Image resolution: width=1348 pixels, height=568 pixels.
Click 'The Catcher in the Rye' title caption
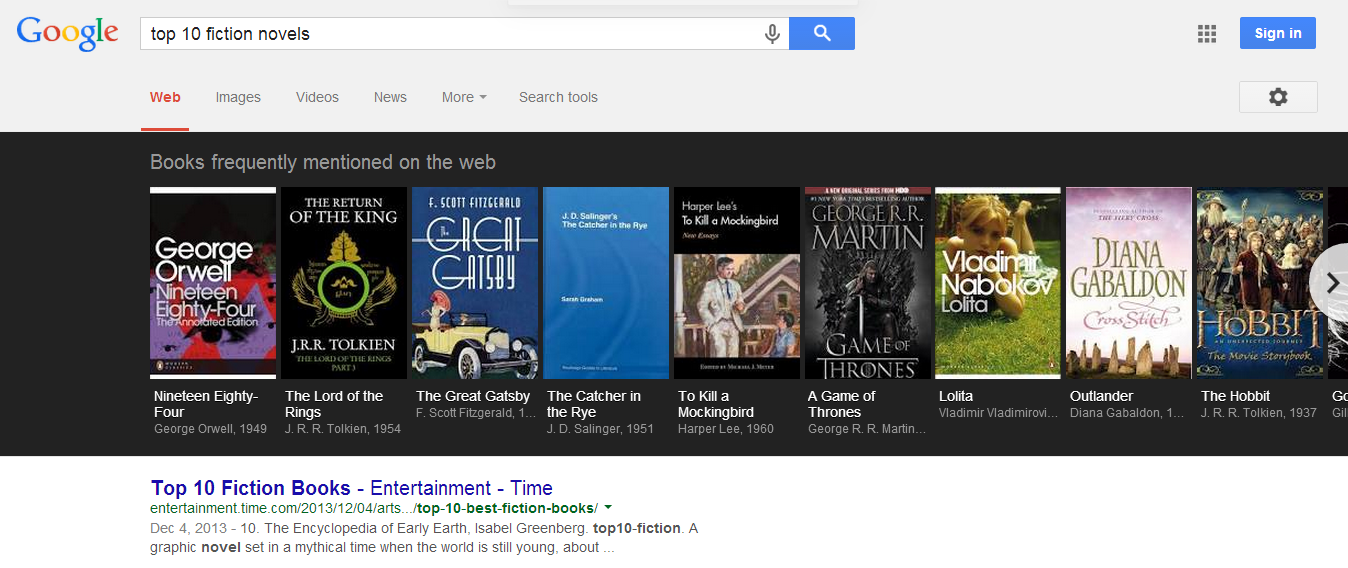click(x=594, y=404)
